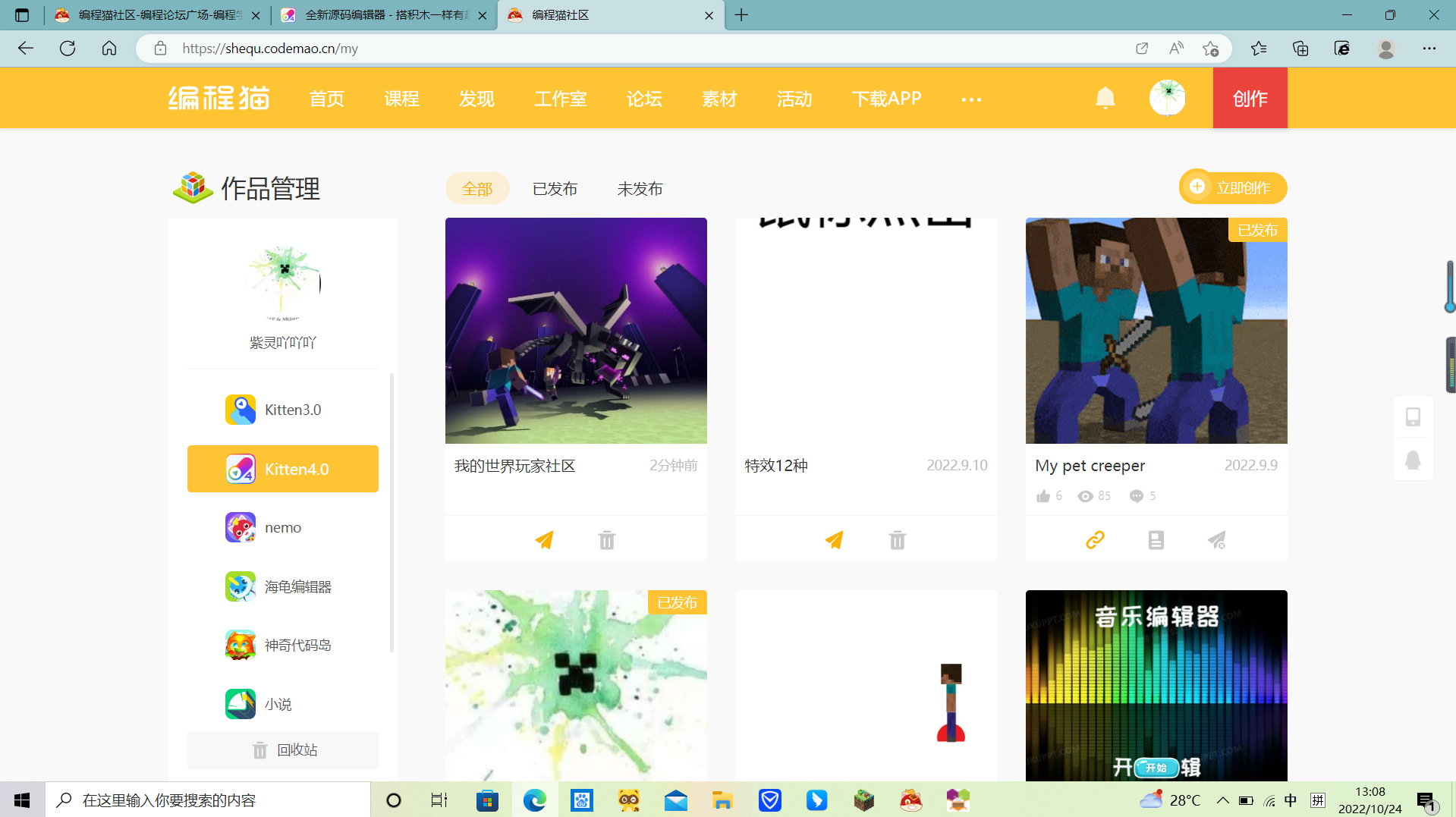Viewport: 1456px width, 817px height.
Task: Open the 发现 navigation item
Action: pos(476,99)
